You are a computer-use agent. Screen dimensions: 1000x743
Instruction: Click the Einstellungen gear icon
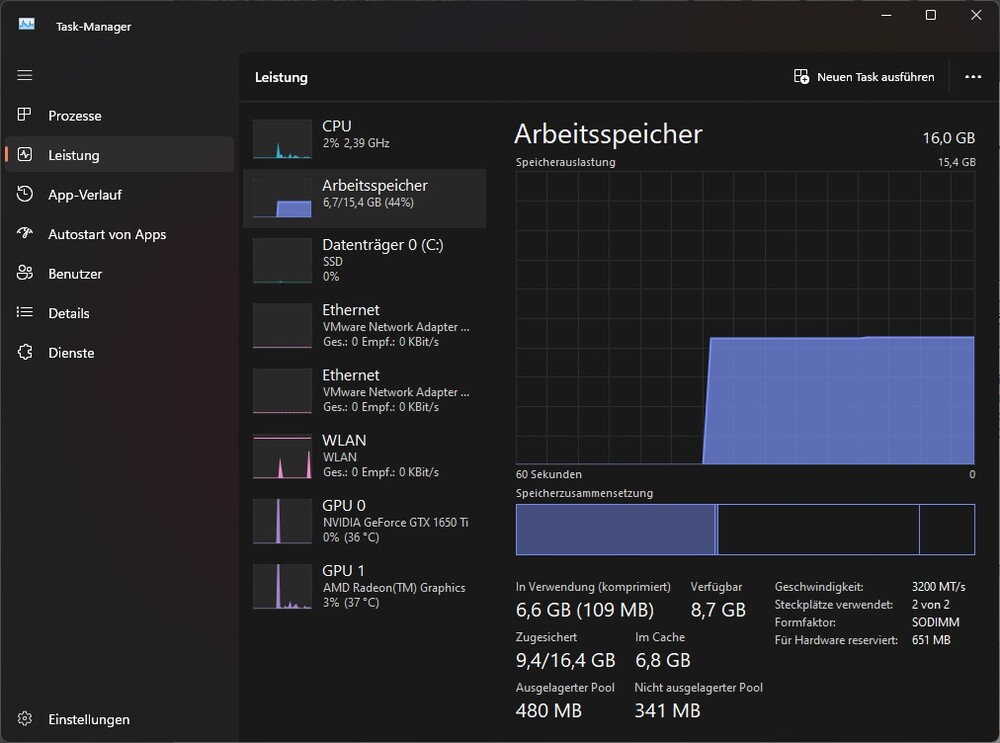coord(24,719)
